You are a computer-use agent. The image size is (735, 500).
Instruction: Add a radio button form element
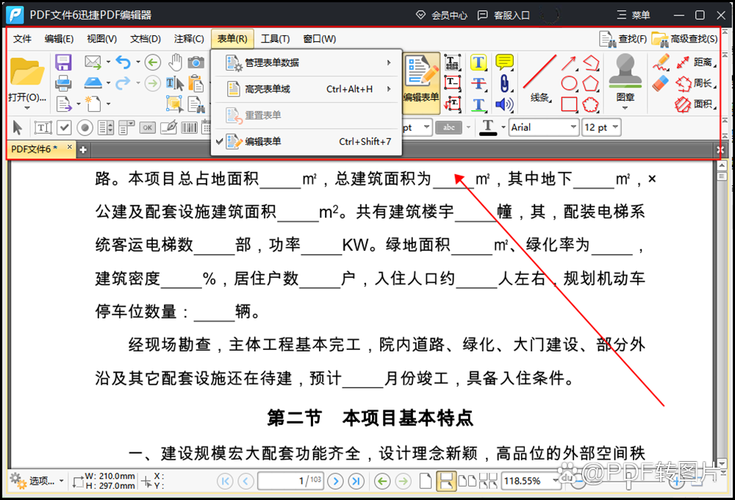(x=85, y=127)
